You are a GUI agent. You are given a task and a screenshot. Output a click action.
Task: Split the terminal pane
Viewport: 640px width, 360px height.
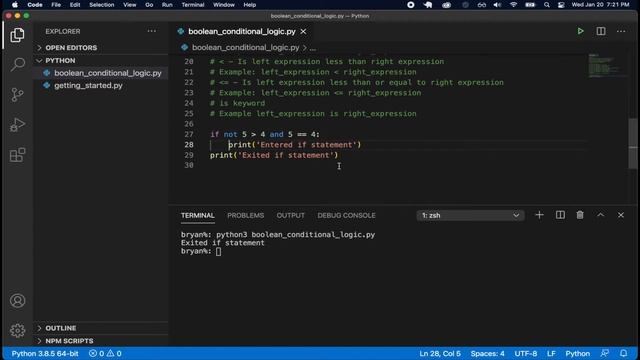[560, 215]
